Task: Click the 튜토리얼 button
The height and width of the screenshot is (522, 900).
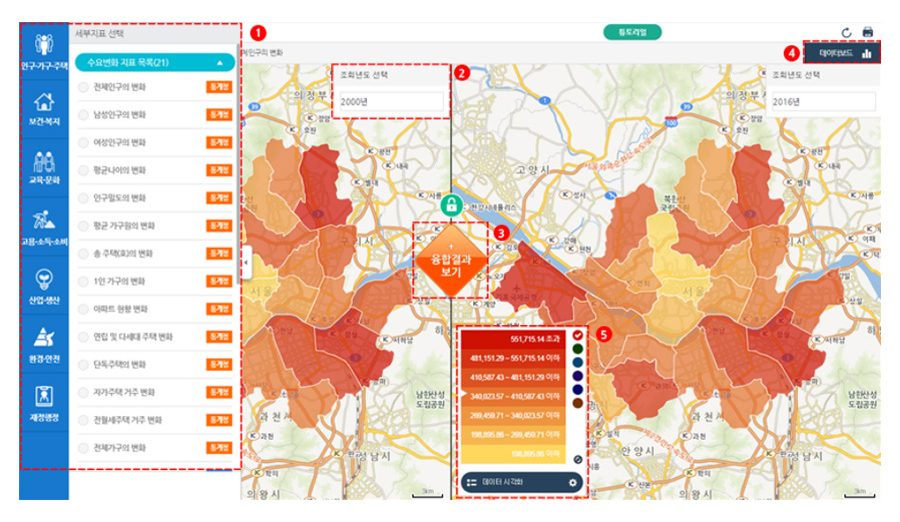Action: tap(632, 32)
